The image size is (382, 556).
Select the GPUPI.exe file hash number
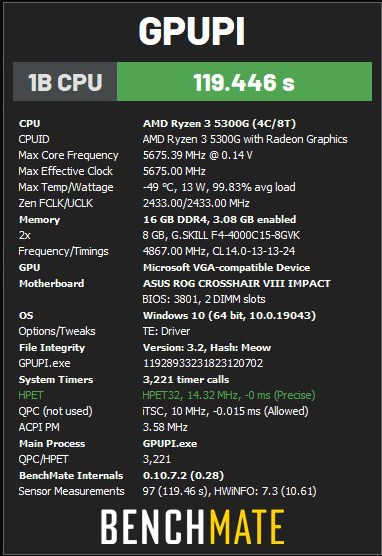203,363
